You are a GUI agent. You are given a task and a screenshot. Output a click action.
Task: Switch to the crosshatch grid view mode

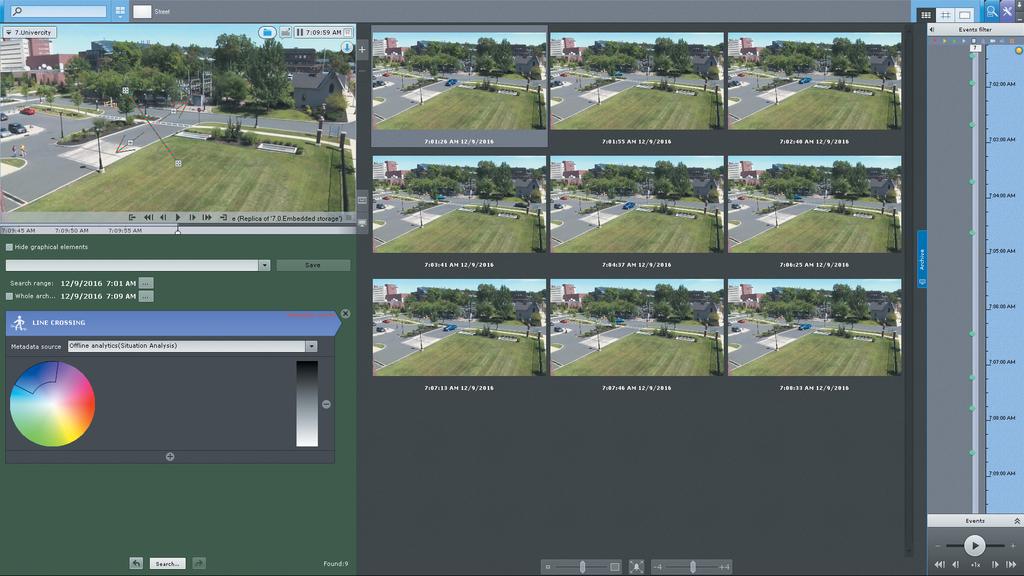tap(945, 14)
